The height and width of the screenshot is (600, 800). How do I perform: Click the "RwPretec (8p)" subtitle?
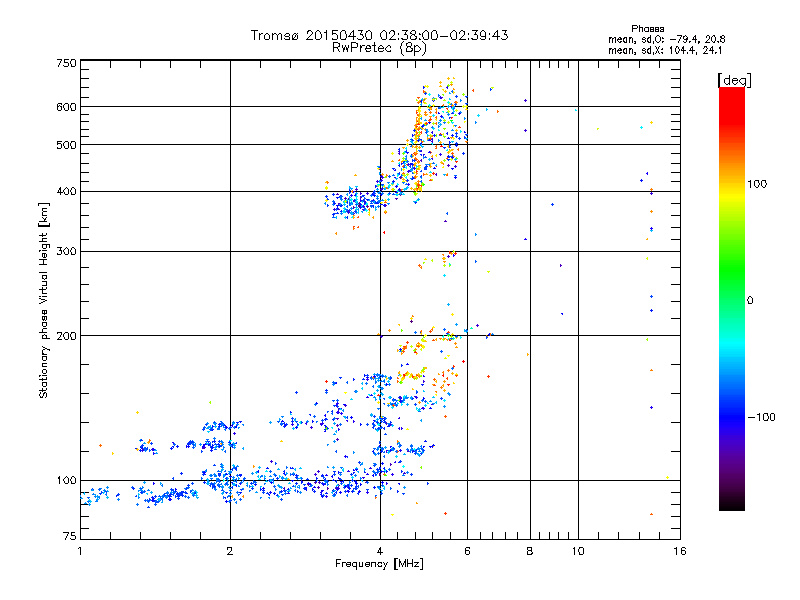(x=379, y=48)
